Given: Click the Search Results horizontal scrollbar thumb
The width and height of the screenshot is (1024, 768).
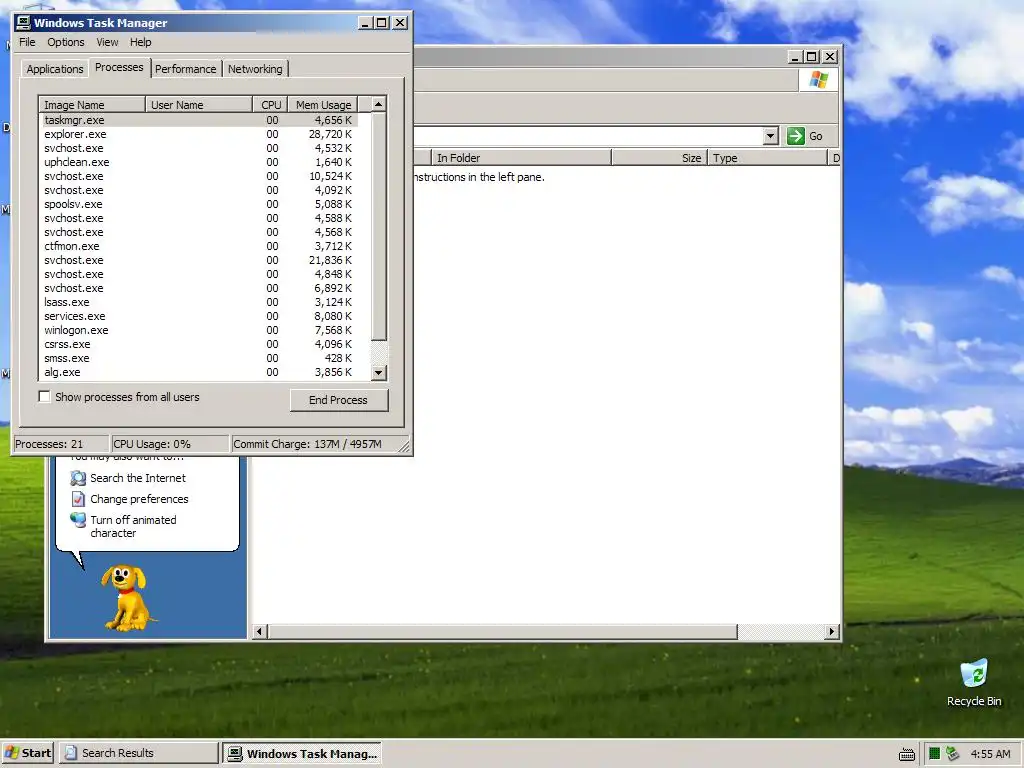Looking at the screenshot, I should click(x=502, y=632).
